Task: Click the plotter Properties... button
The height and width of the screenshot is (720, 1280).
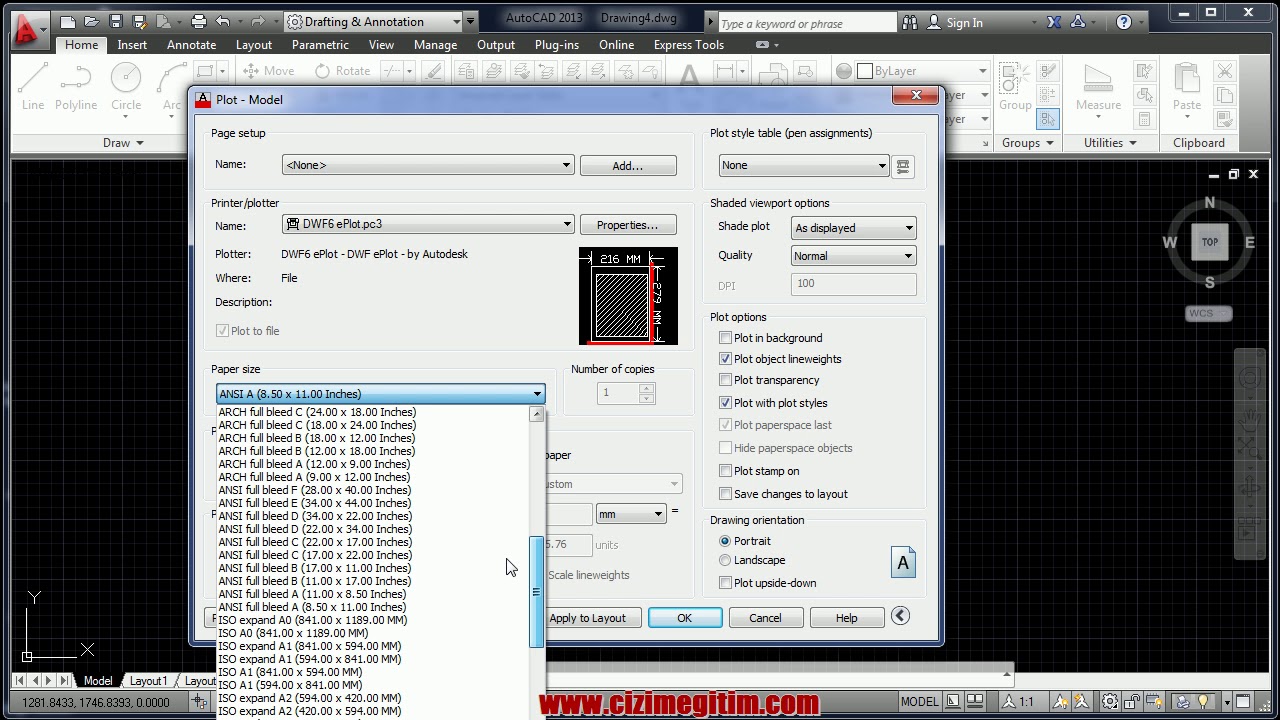Action: coord(628,225)
